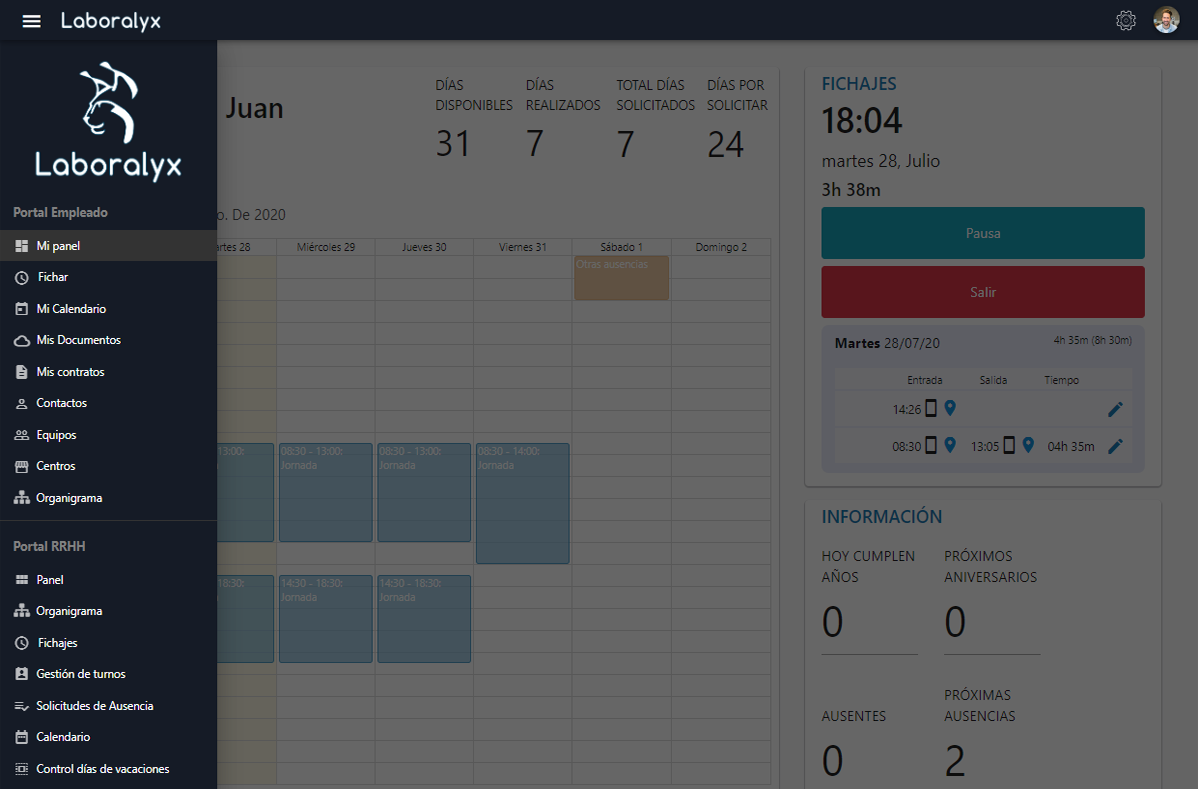1198x789 pixels.
Task: Click the red Salir button
Action: pos(983,292)
